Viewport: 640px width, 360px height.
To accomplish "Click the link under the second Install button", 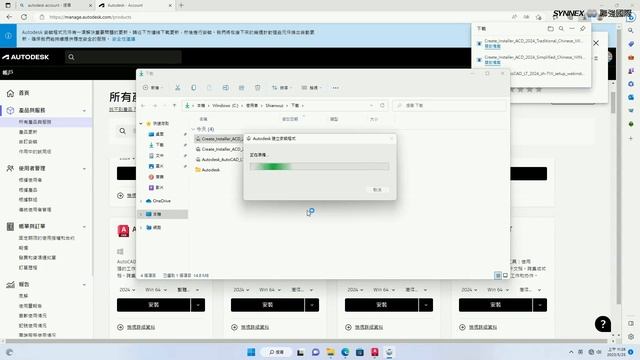I will pyautogui.click(x=255, y=327).
